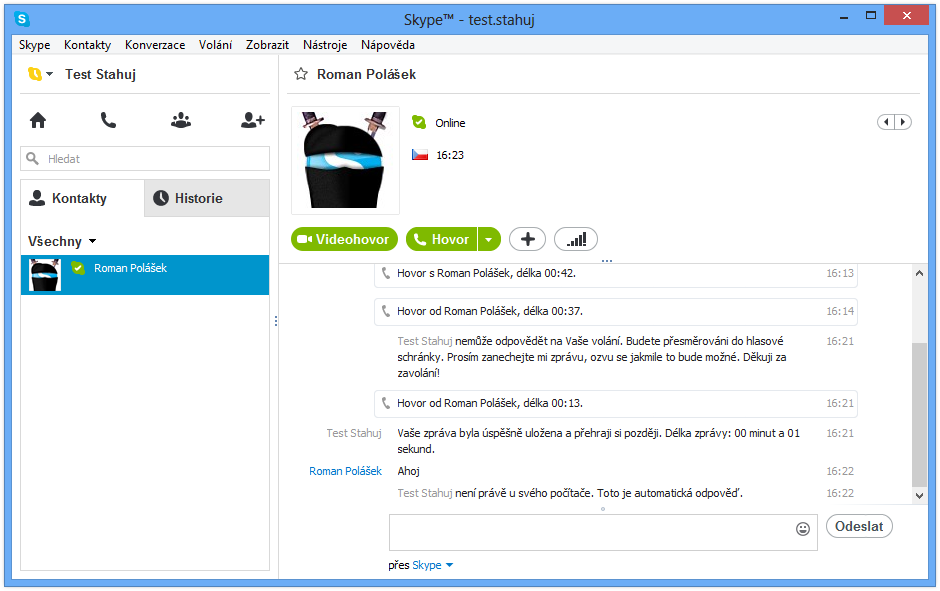The width and height of the screenshot is (940, 591).
Task: Select Roman Polášek in contact list
Action: pos(145,275)
